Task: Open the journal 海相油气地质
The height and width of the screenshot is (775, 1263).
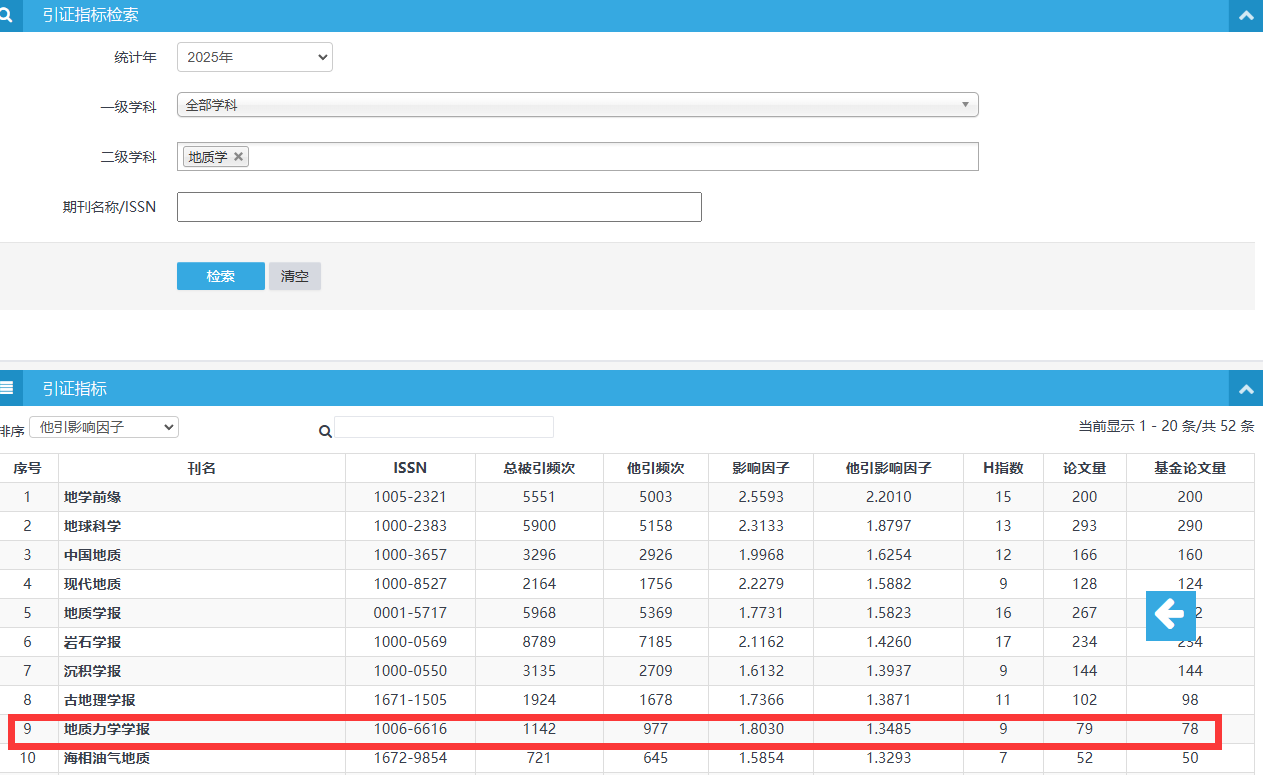Action: tap(107, 758)
